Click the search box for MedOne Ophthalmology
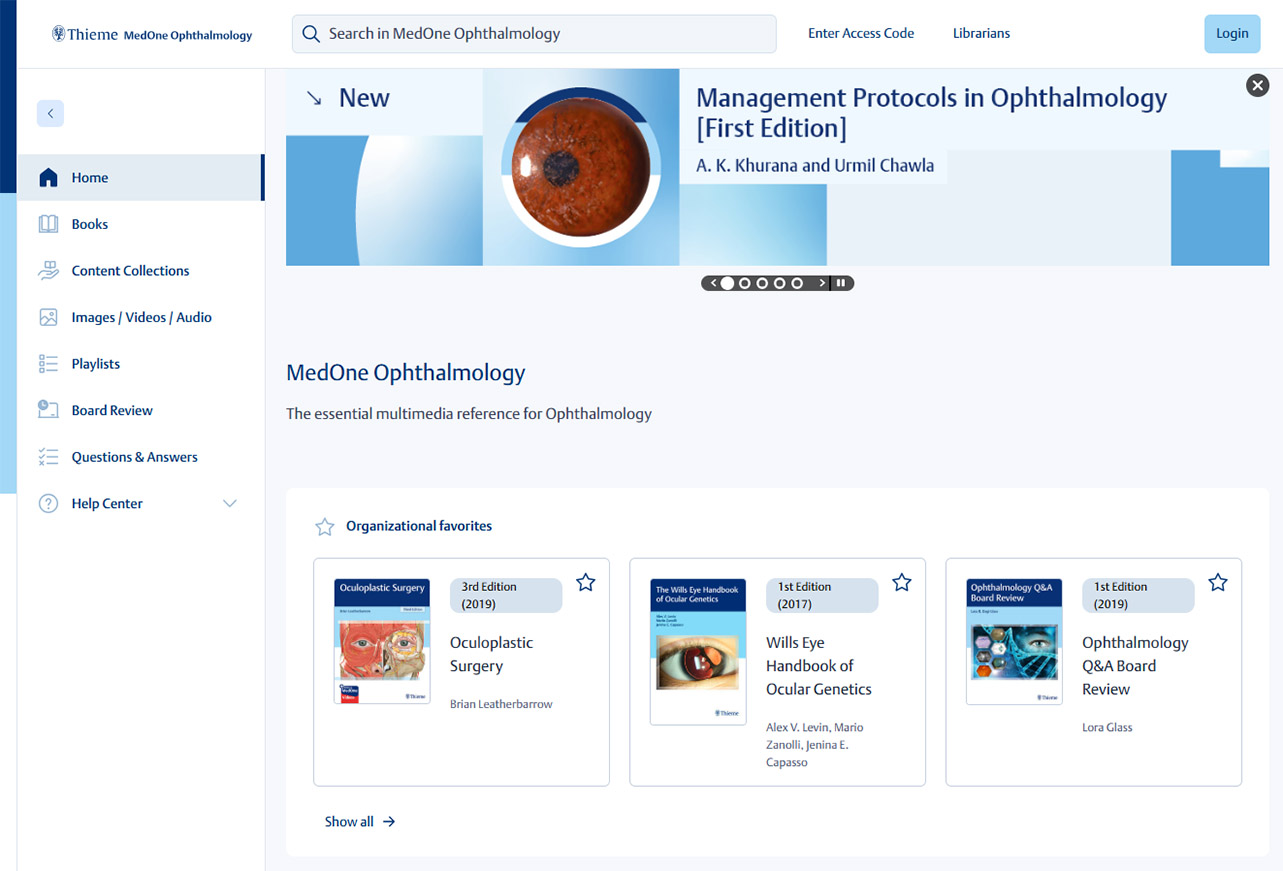 pyautogui.click(x=534, y=34)
